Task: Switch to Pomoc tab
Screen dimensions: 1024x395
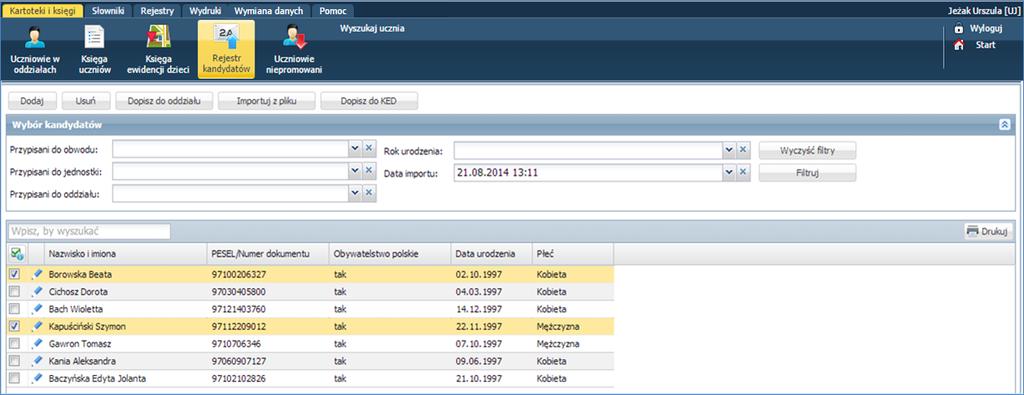Action: [332, 11]
